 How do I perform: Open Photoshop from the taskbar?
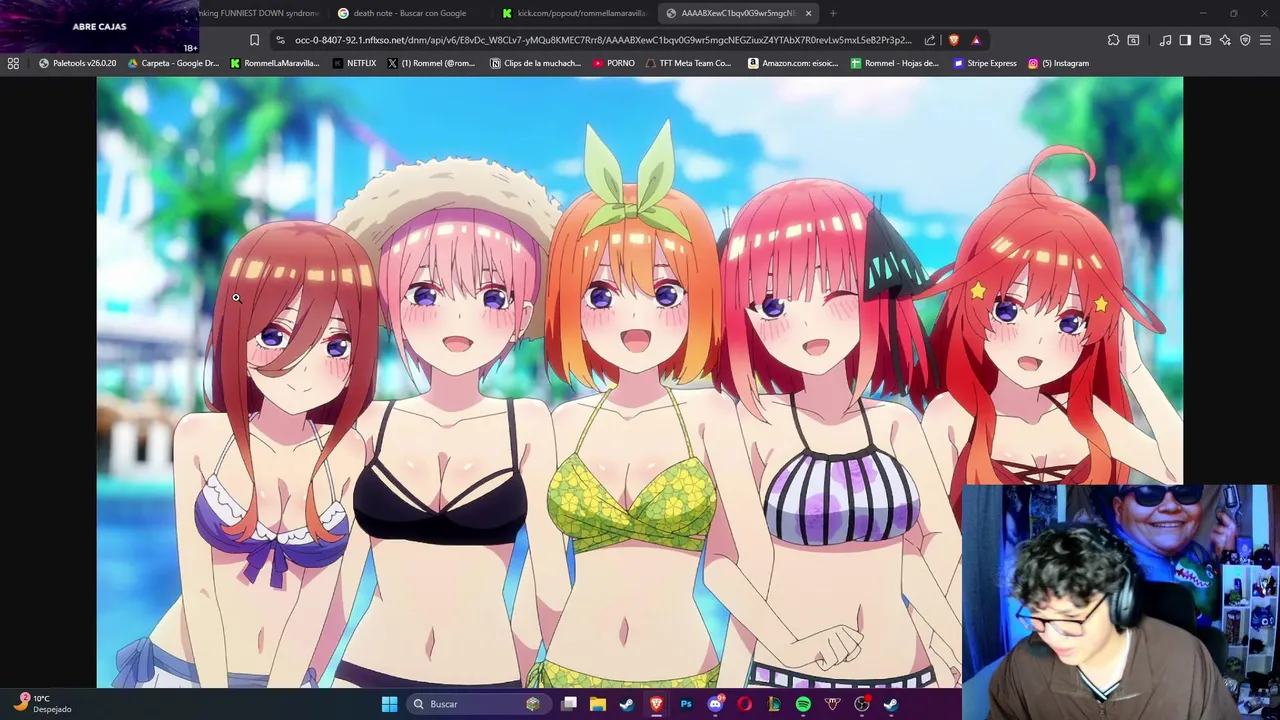686,704
